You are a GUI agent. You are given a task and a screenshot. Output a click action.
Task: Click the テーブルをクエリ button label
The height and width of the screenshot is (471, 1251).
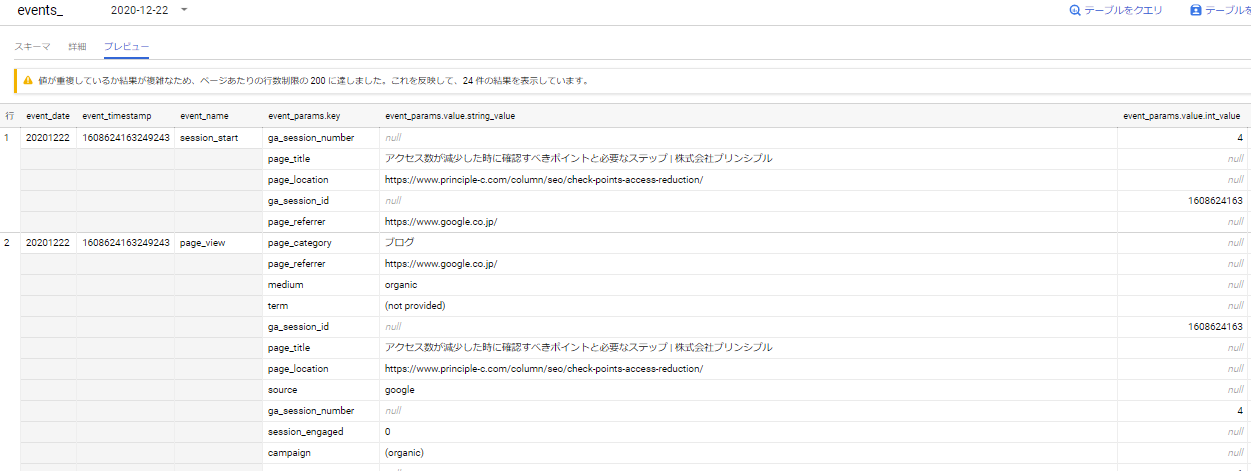tap(1124, 11)
